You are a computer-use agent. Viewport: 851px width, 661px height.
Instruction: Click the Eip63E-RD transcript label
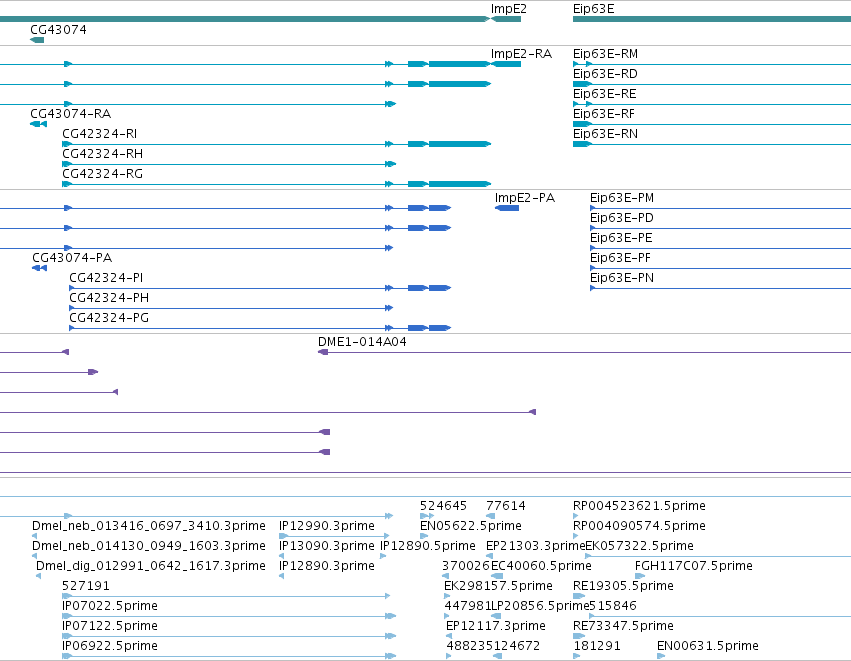pos(605,74)
